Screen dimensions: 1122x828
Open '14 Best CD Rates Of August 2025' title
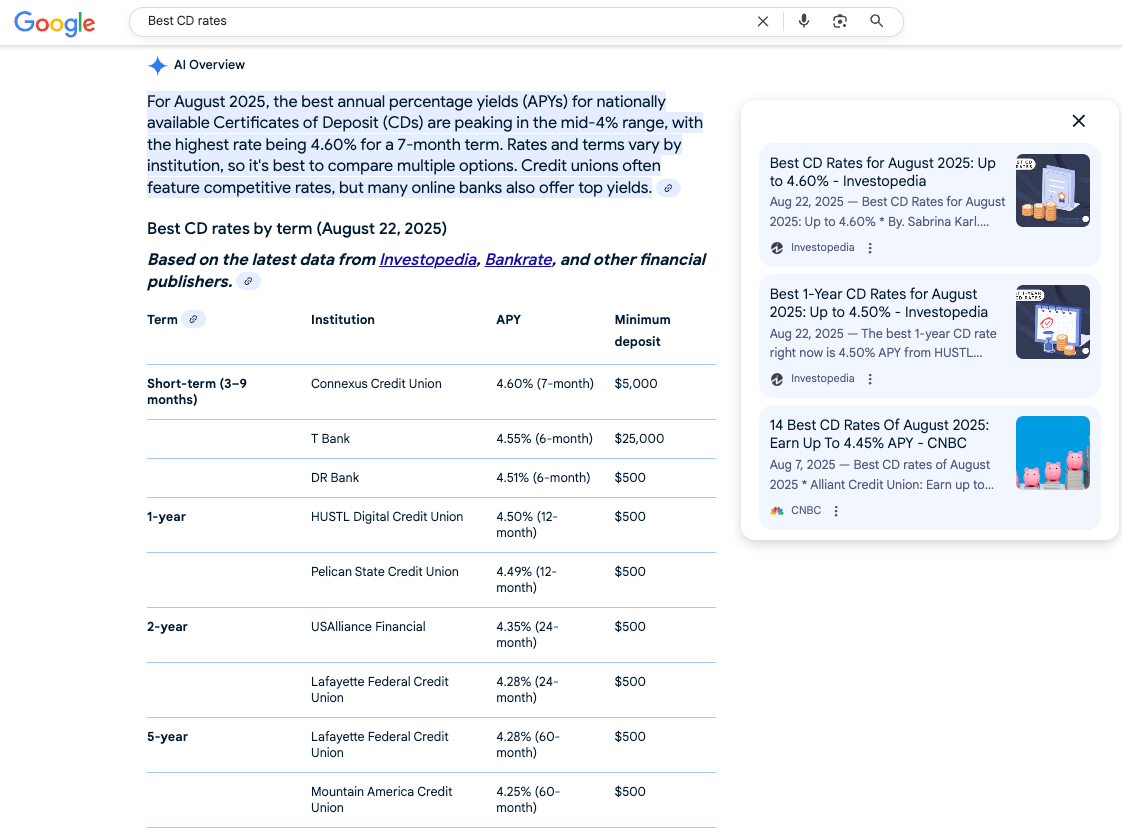pyautogui.click(x=879, y=434)
